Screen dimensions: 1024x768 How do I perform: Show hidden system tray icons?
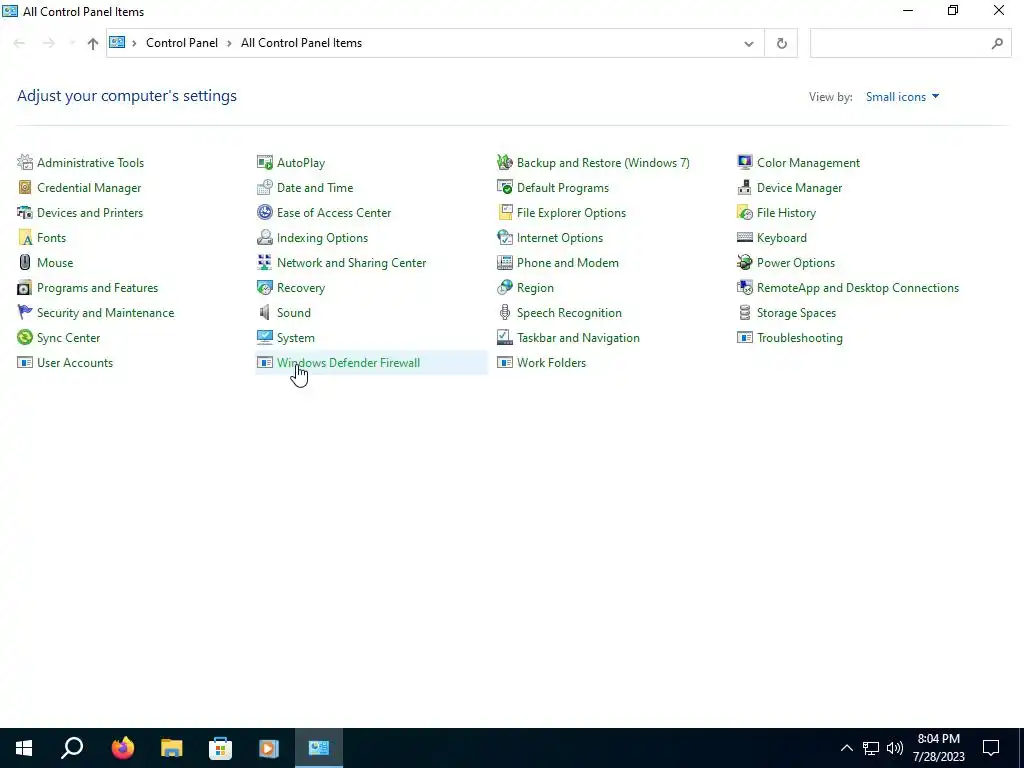click(846, 748)
